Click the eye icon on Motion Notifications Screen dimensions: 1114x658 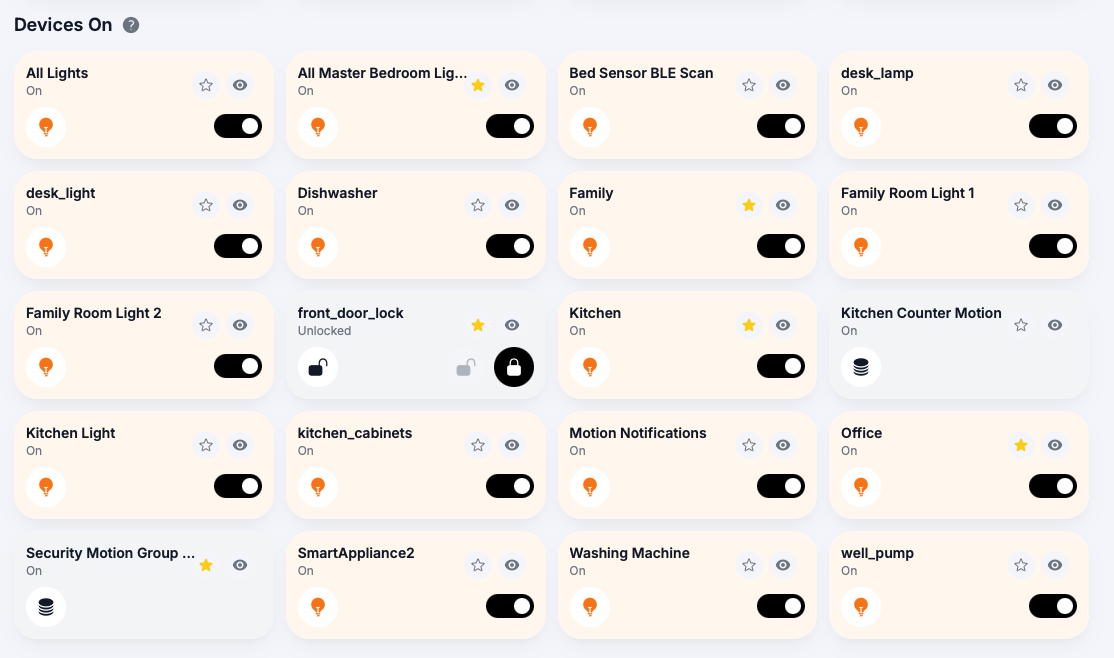tap(784, 445)
